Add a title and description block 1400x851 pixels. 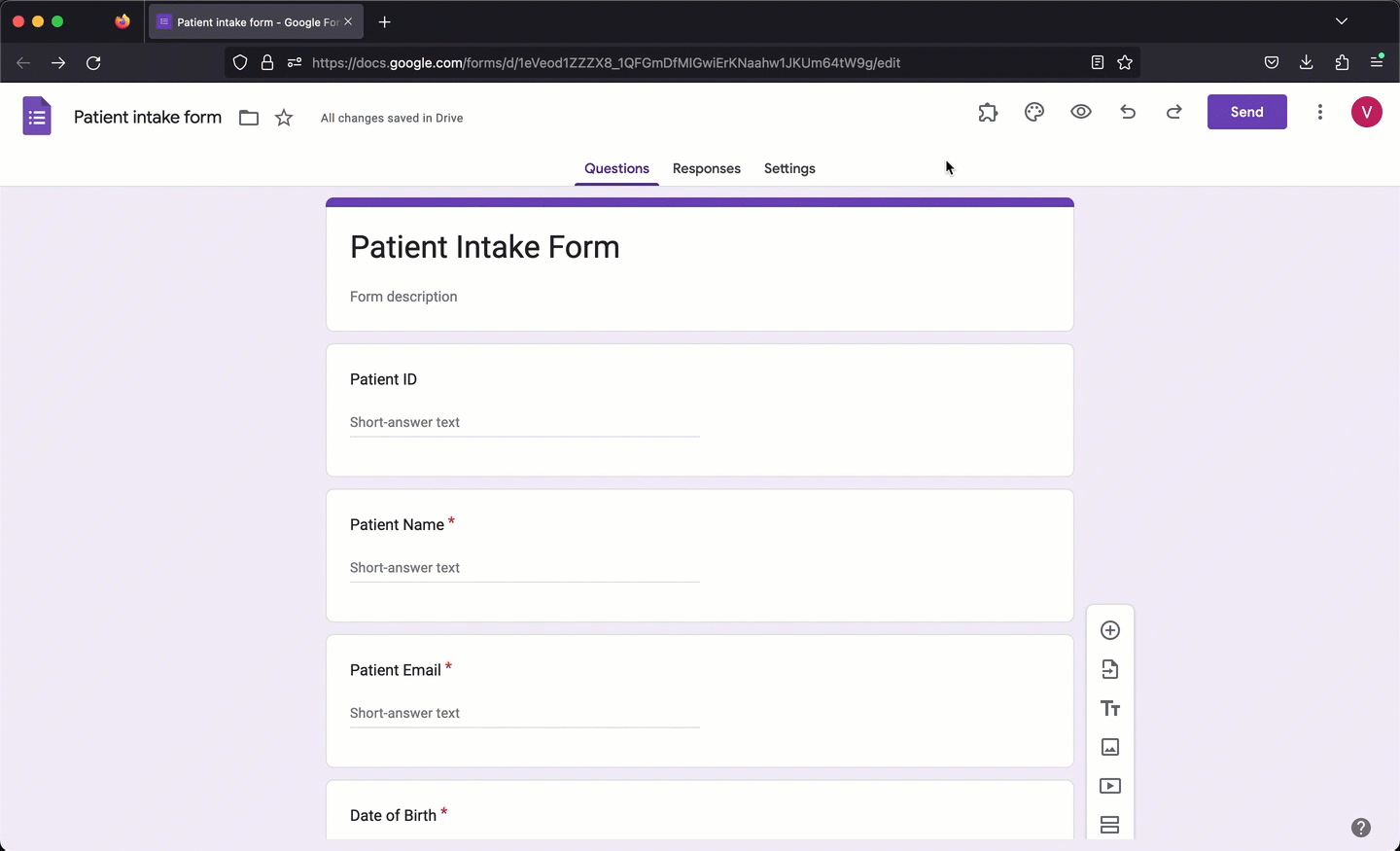pos(1110,708)
